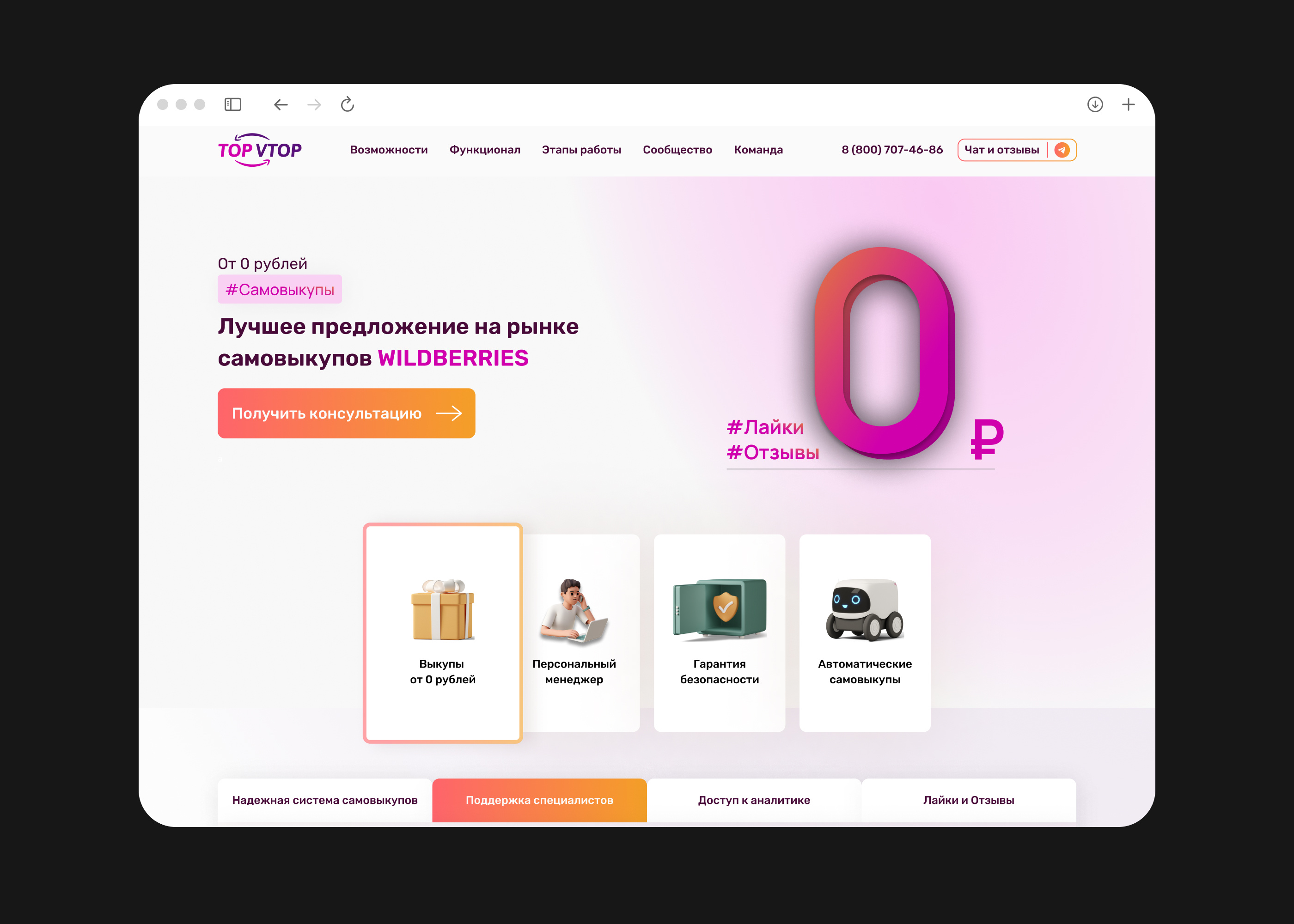This screenshot has height=924, width=1294.
Task: Select the Выкупы от 0 рублей card
Action: tap(443, 632)
